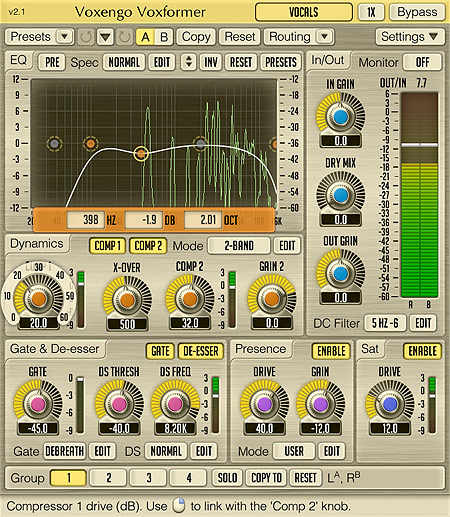Viewport: 450px width, 517px height.
Task: Click the Group RESET button
Action: click(305, 478)
